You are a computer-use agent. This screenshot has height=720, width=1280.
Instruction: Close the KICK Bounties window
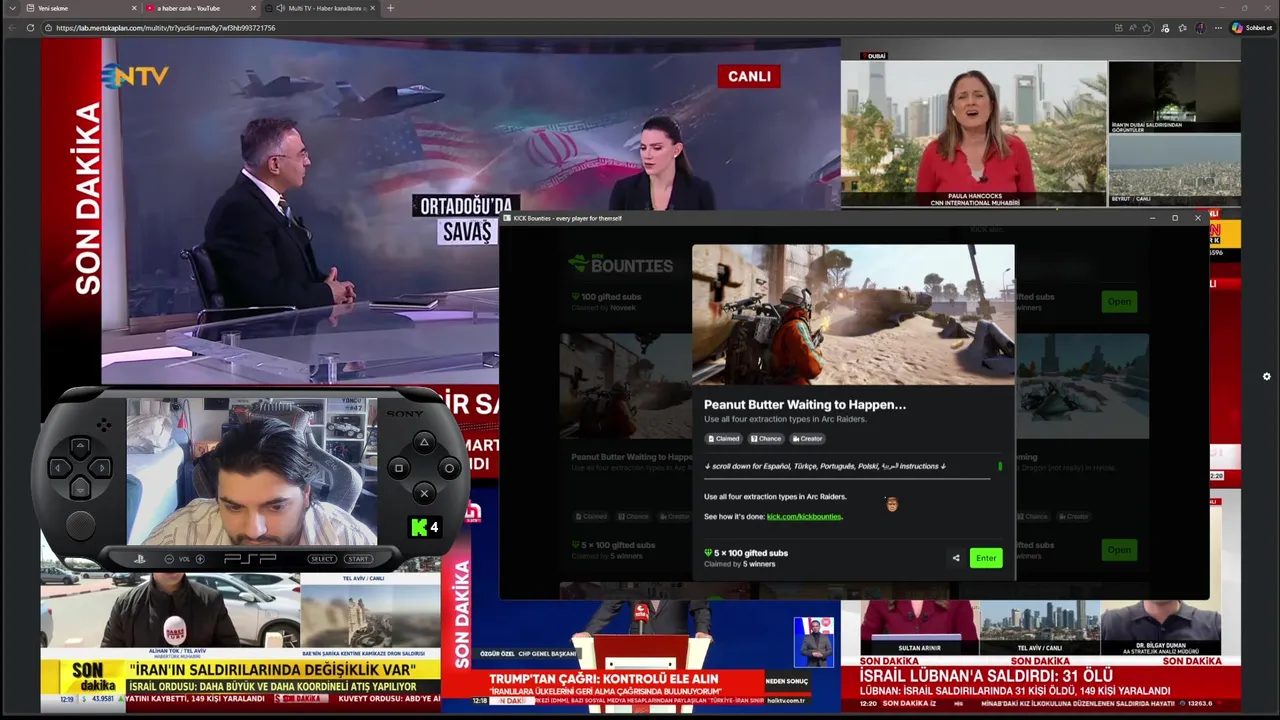[x=1198, y=218]
